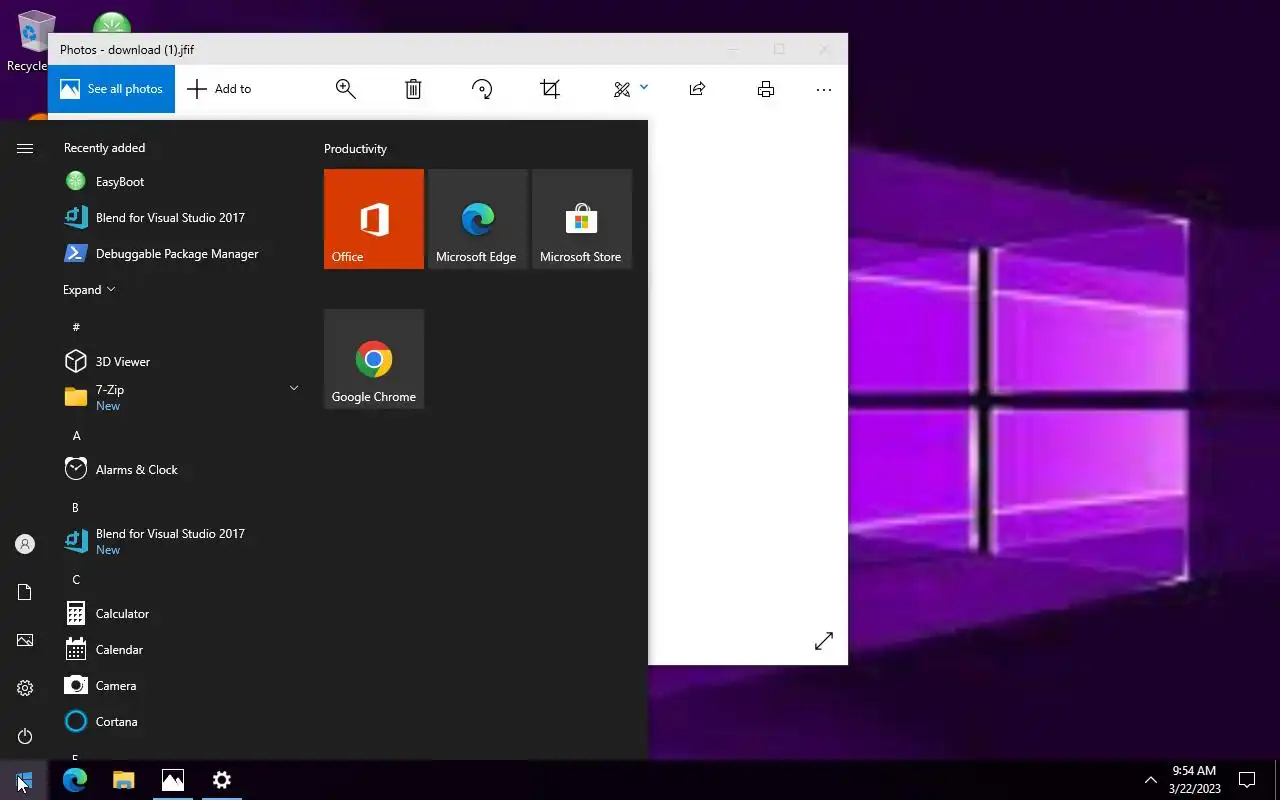1280x800 pixels.
Task: Open the crop tool in Photos
Action: coord(550,89)
